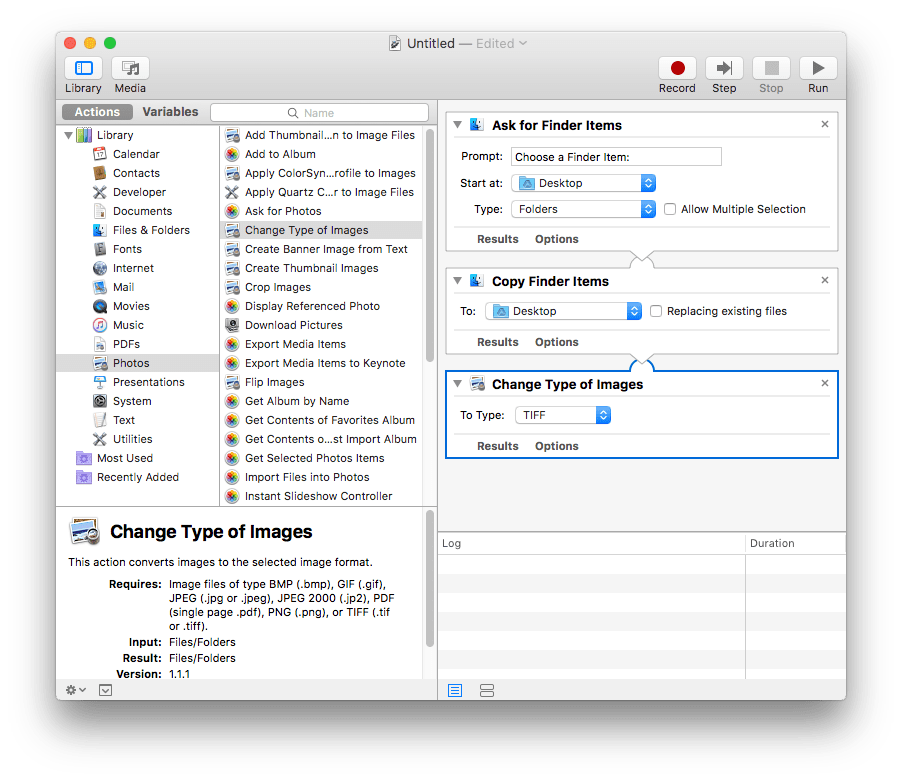The image size is (902, 780).
Task: Show Options of Copy Finder Items
Action: point(556,342)
